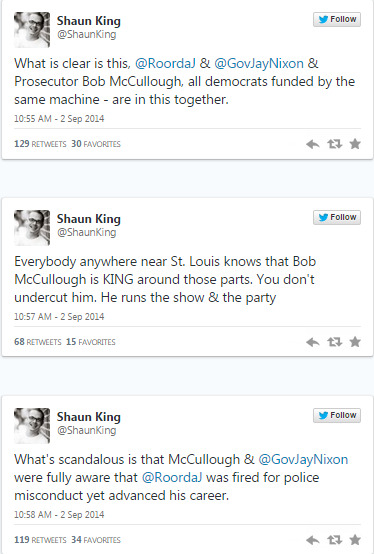Reply to the 'KING around those parts' tweet
Image resolution: width=374 pixels, height=554 pixels.
pyautogui.click(x=313, y=342)
